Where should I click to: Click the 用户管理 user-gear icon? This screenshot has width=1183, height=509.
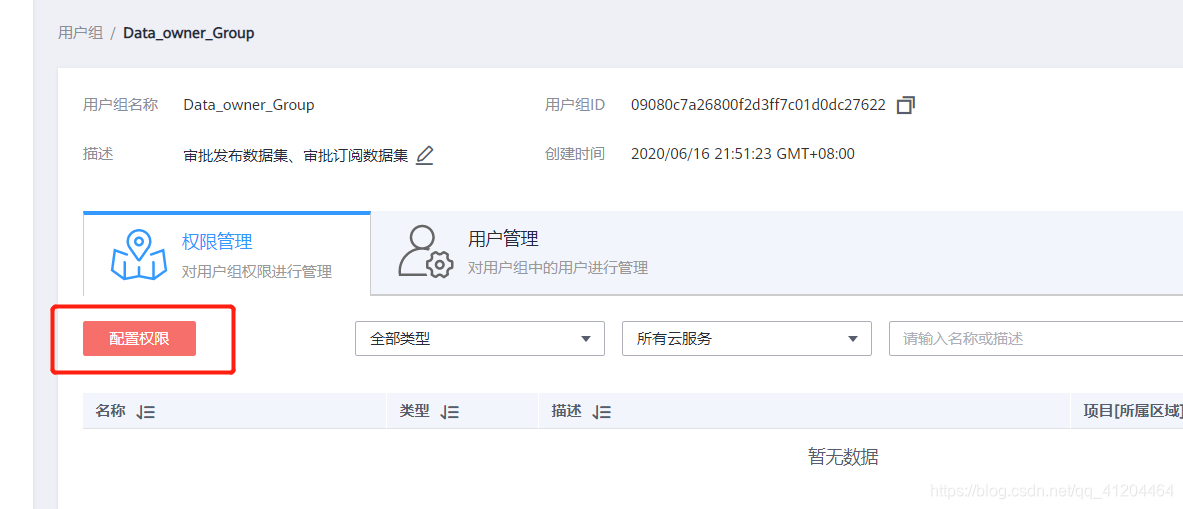point(426,253)
